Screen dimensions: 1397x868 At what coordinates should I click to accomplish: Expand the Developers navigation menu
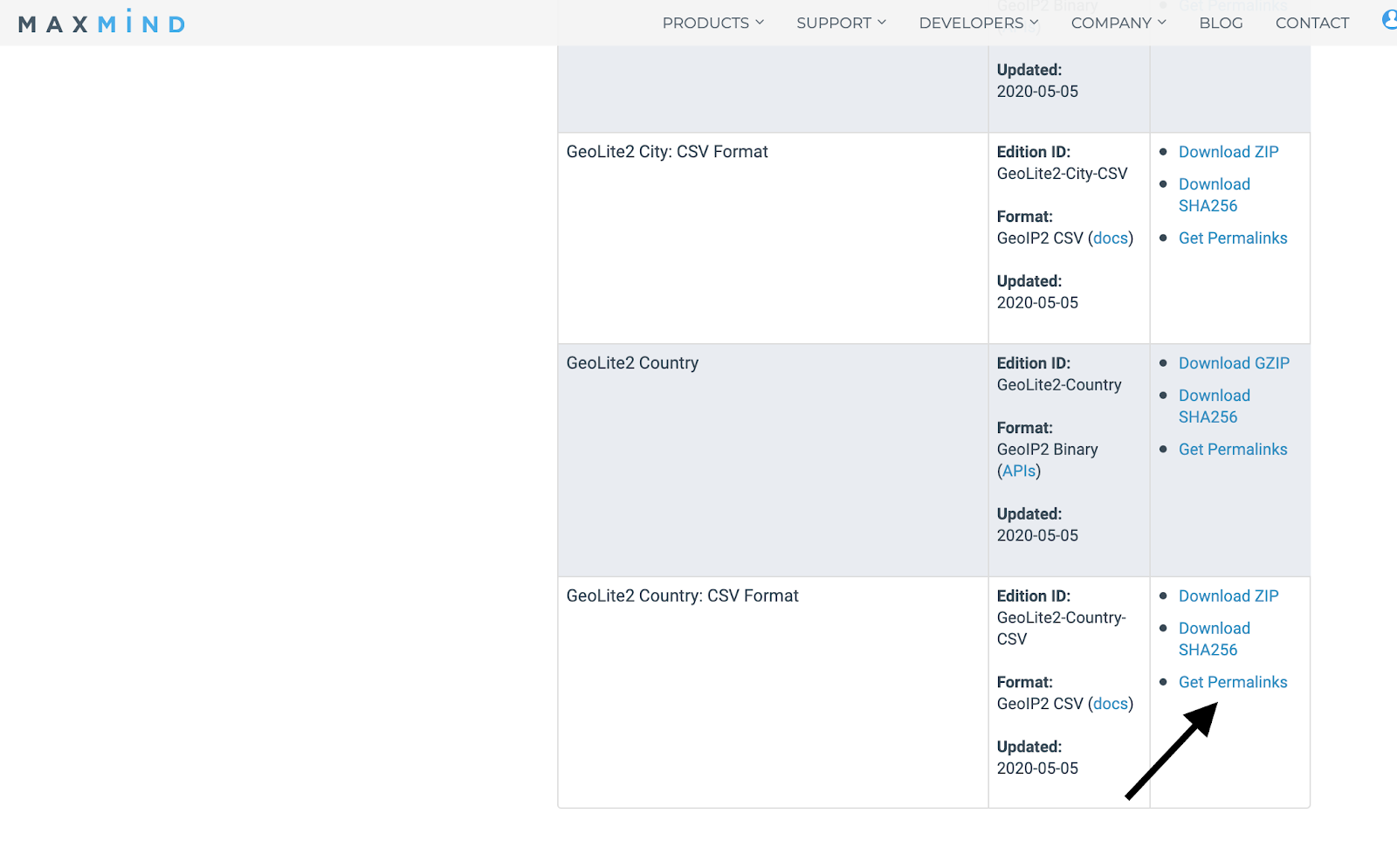(978, 23)
